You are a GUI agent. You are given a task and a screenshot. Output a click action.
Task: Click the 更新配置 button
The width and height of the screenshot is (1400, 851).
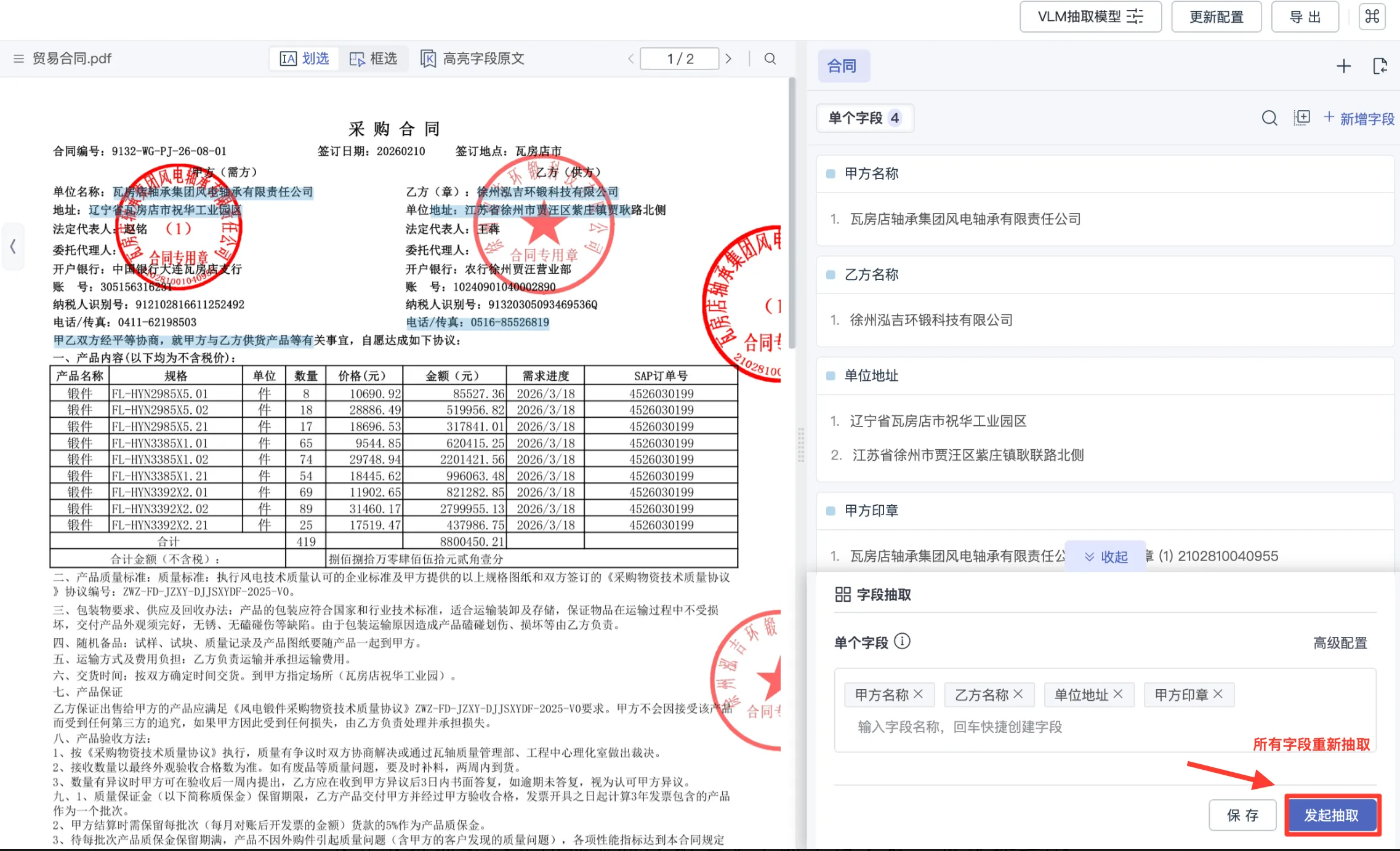pyautogui.click(x=1216, y=17)
